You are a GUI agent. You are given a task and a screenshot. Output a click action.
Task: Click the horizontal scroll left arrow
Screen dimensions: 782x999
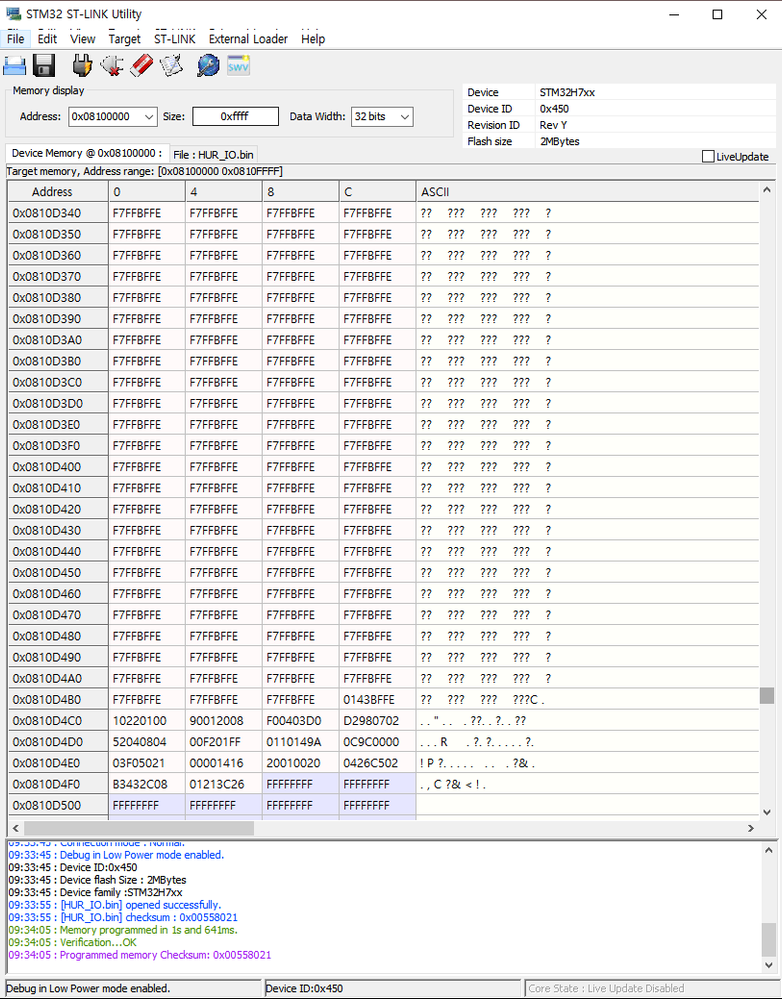click(x=15, y=828)
